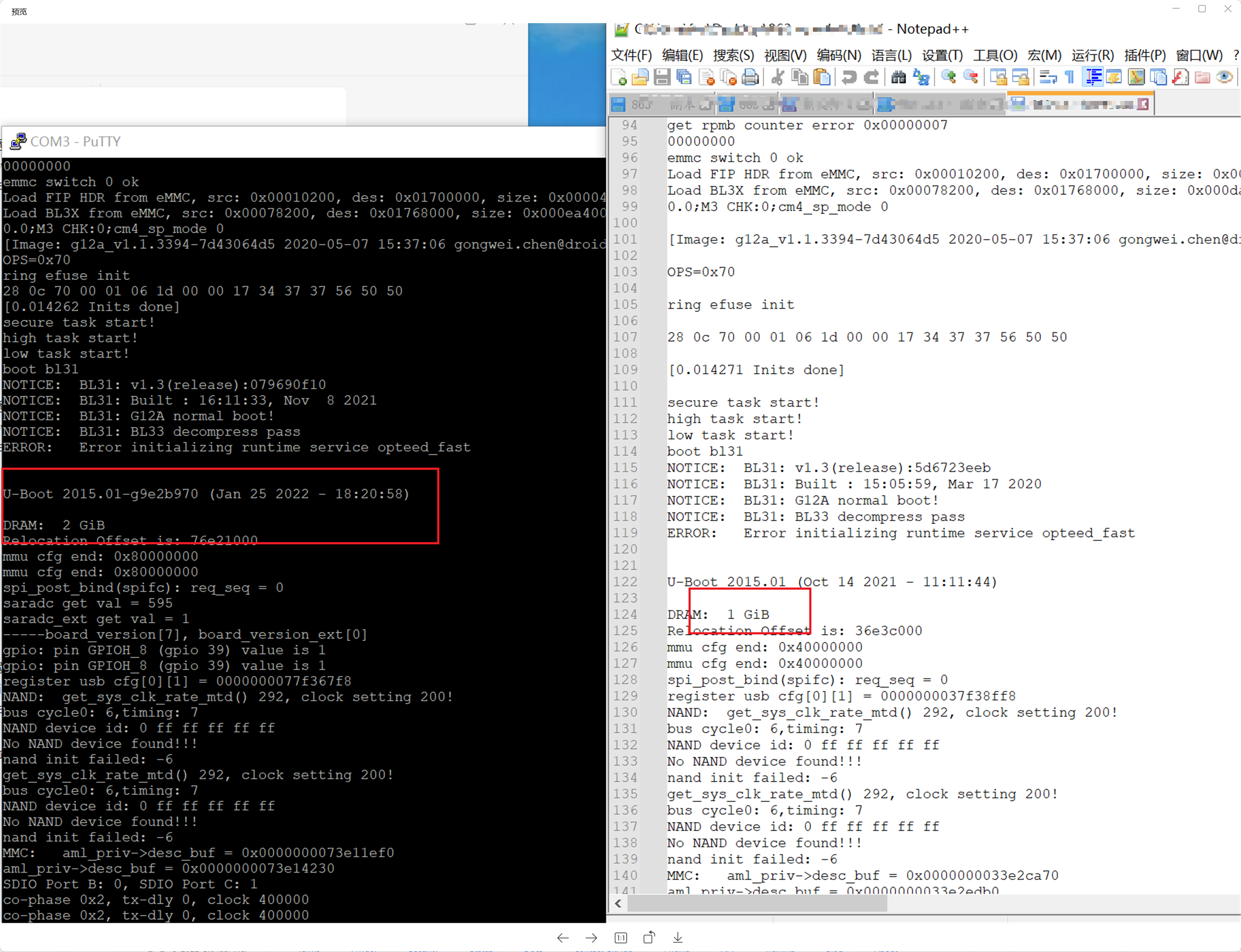
Task: Expand the 插件(P) menu
Action: coord(1145,56)
